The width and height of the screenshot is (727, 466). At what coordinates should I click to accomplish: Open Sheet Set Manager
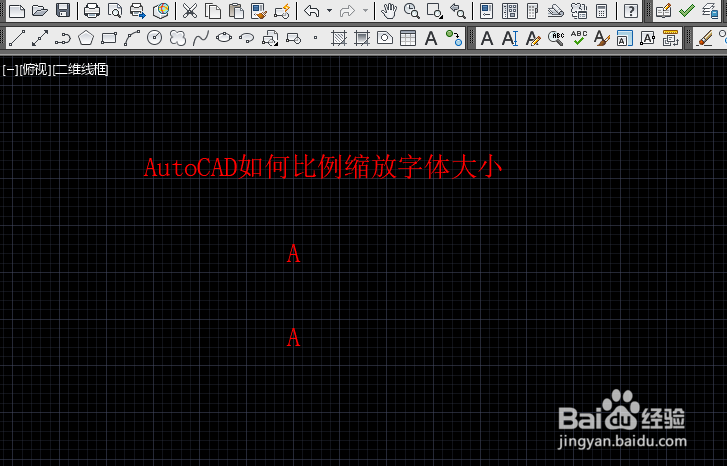[x=555, y=10]
